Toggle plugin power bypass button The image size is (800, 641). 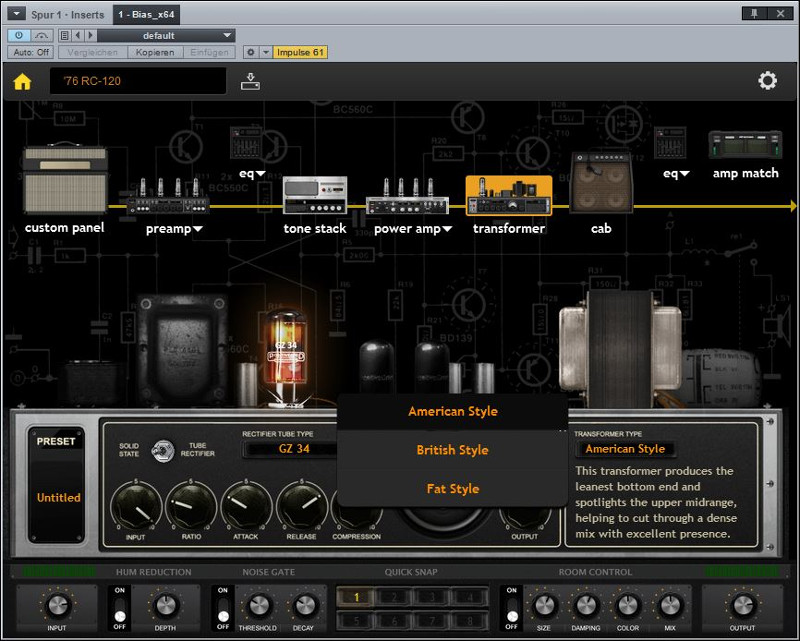(19, 35)
